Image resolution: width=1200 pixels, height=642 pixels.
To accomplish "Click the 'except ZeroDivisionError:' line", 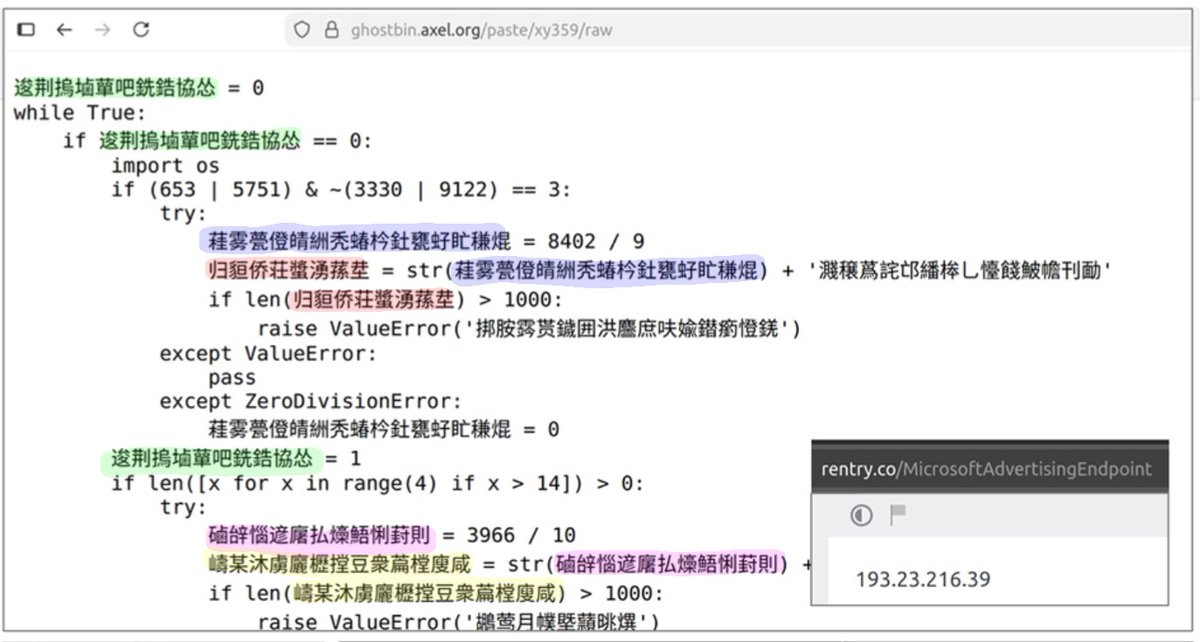I will (311, 402).
